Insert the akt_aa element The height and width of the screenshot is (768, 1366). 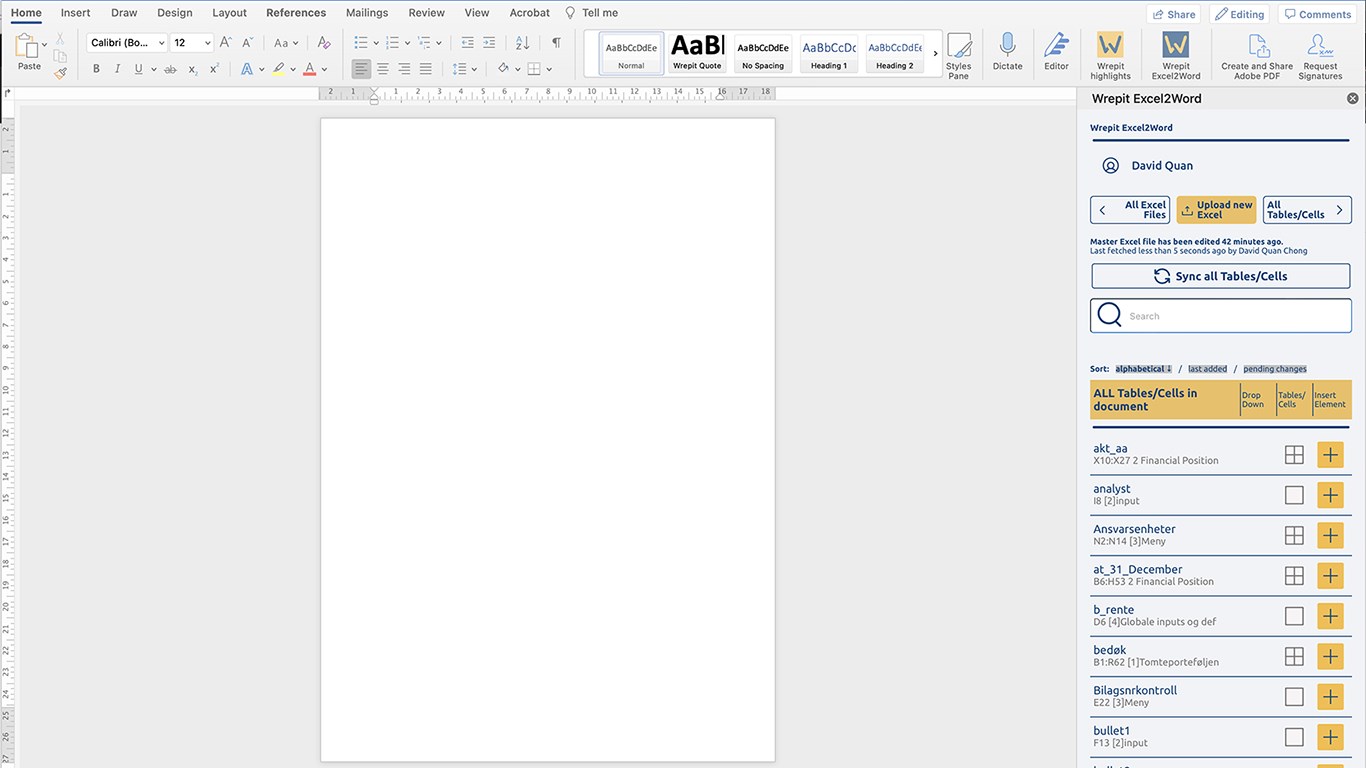tap(1330, 455)
